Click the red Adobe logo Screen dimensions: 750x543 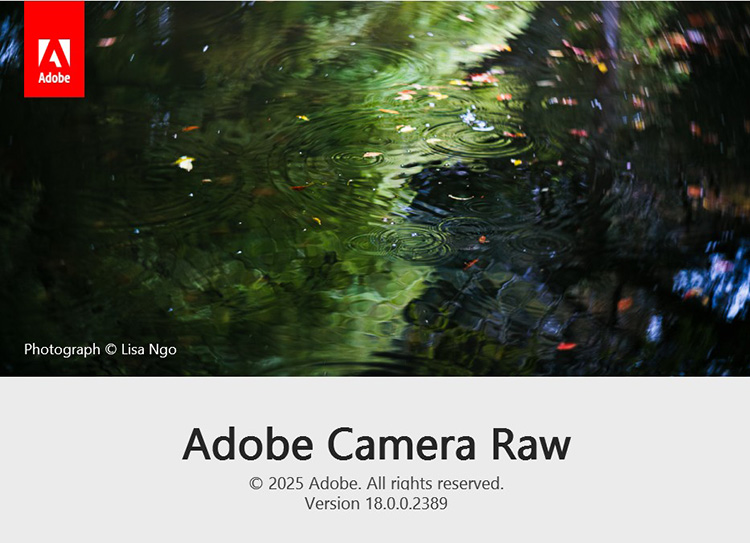[54, 49]
